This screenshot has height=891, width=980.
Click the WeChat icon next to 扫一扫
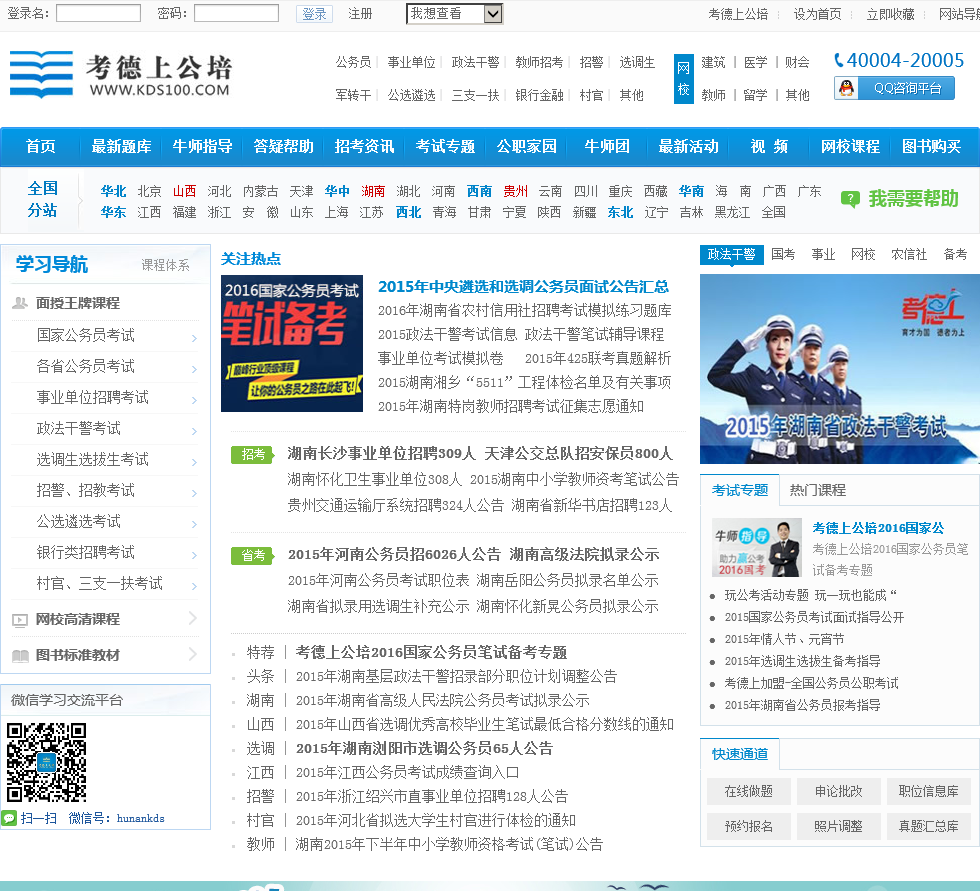(x=9, y=818)
